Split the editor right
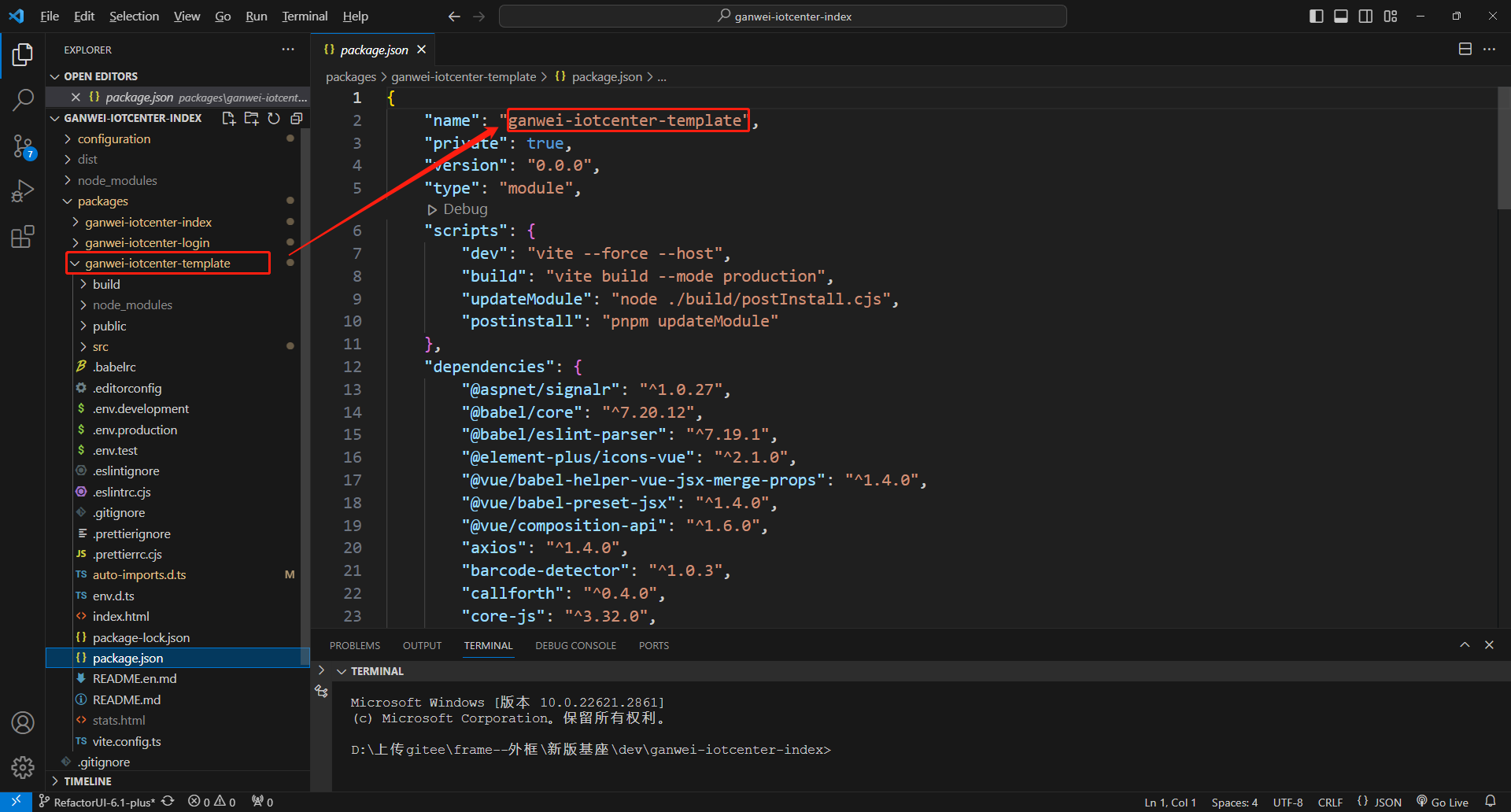This screenshot has height=812, width=1511. [1465, 49]
